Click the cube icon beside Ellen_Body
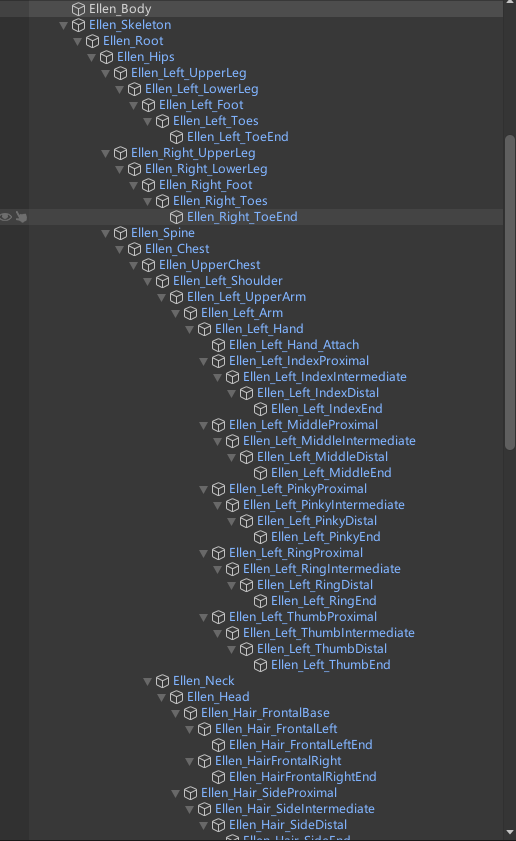This screenshot has height=841, width=516. click(x=78, y=9)
